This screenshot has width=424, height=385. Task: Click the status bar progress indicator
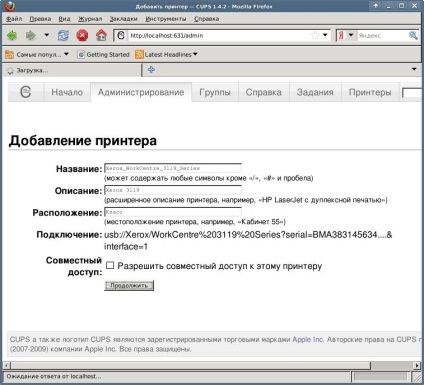(381, 377)
